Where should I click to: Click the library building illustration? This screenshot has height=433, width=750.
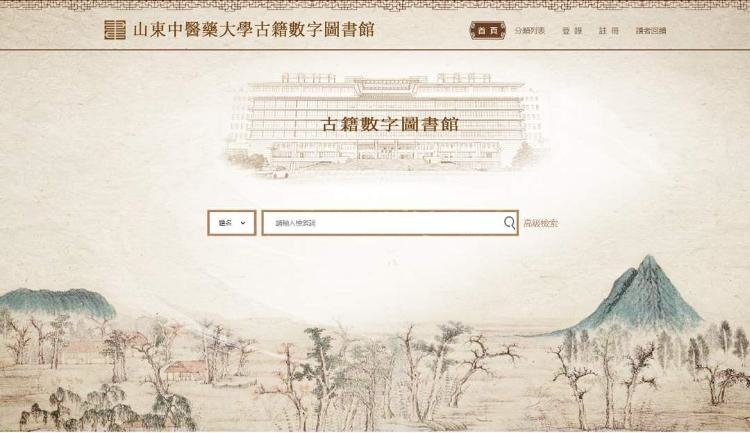pyautogui.click(x=386, y=125)
